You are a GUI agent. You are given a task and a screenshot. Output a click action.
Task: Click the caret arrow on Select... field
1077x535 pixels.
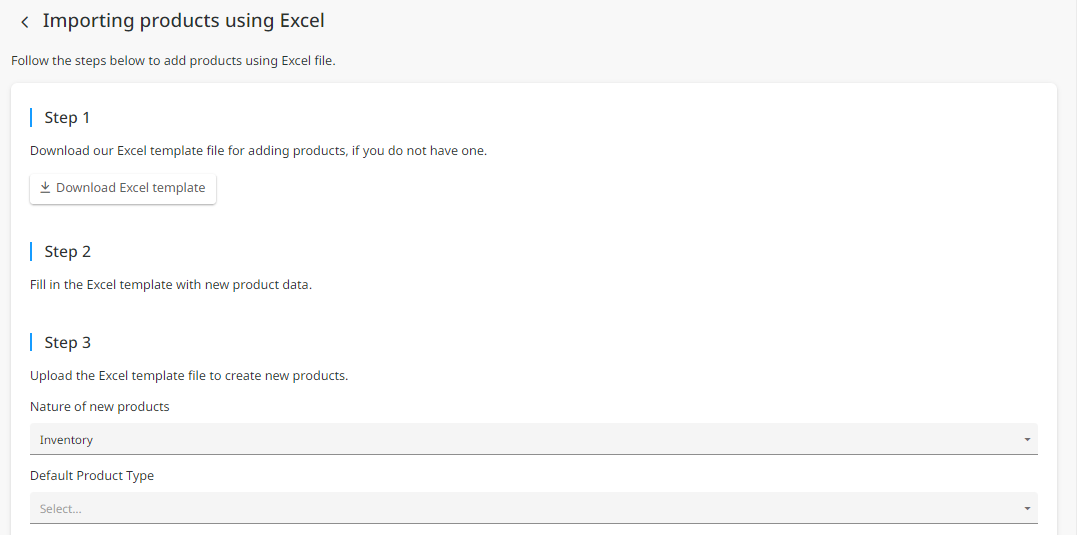tap(1027, 509)
